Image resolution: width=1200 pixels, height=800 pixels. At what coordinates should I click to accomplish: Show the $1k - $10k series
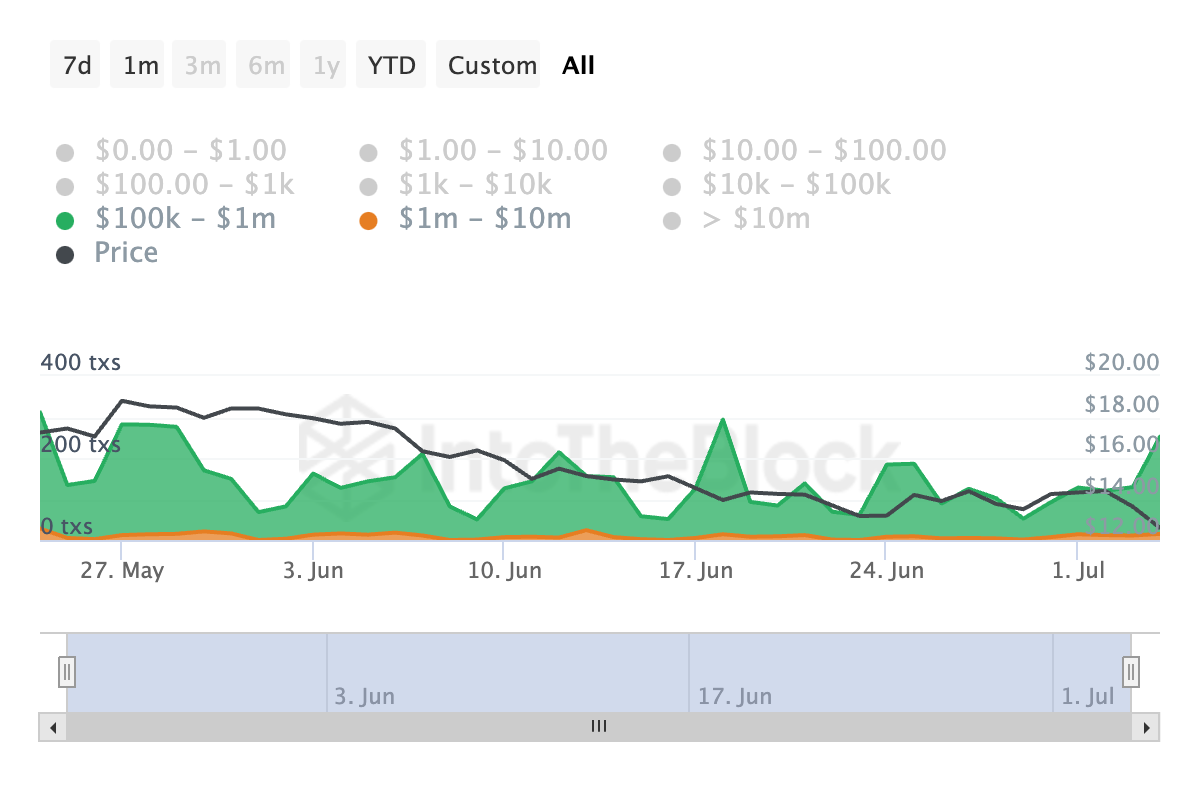tap(475, 185)
